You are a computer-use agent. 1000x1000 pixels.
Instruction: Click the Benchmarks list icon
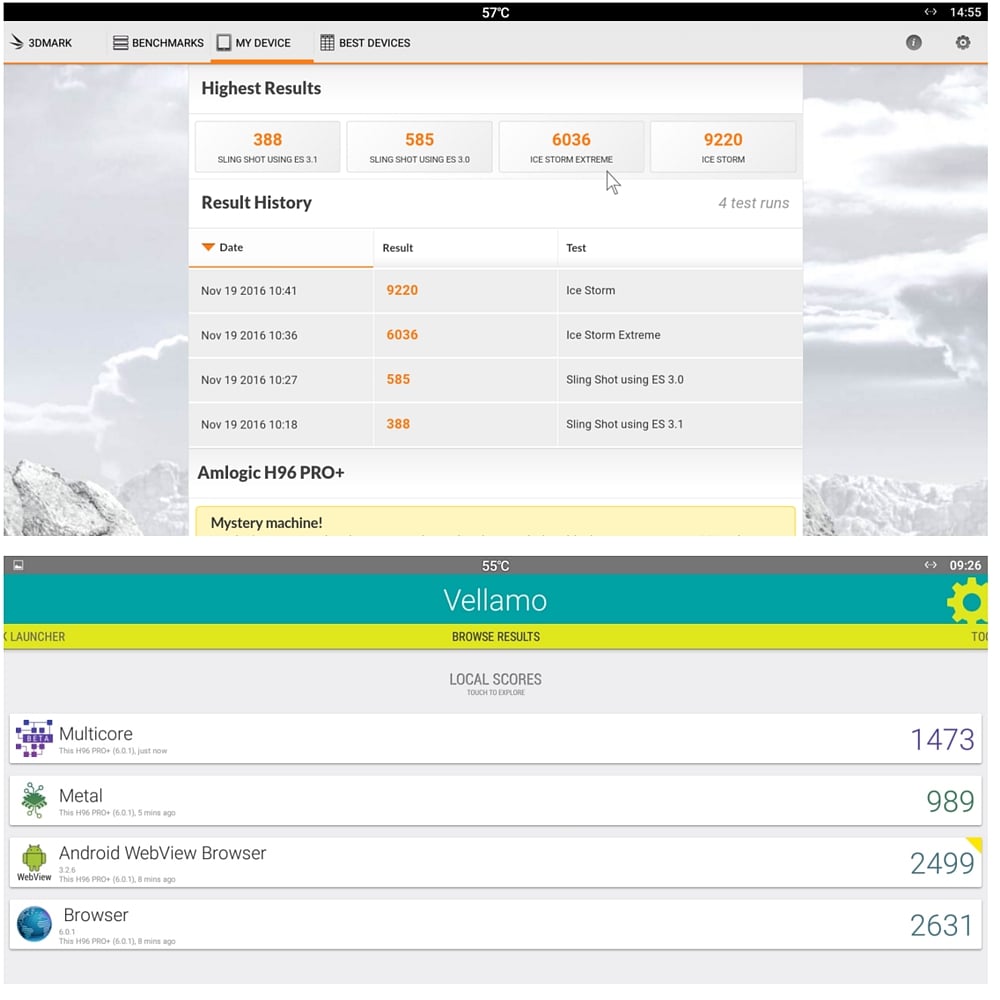pyautogui.click(x=120, y=42)
